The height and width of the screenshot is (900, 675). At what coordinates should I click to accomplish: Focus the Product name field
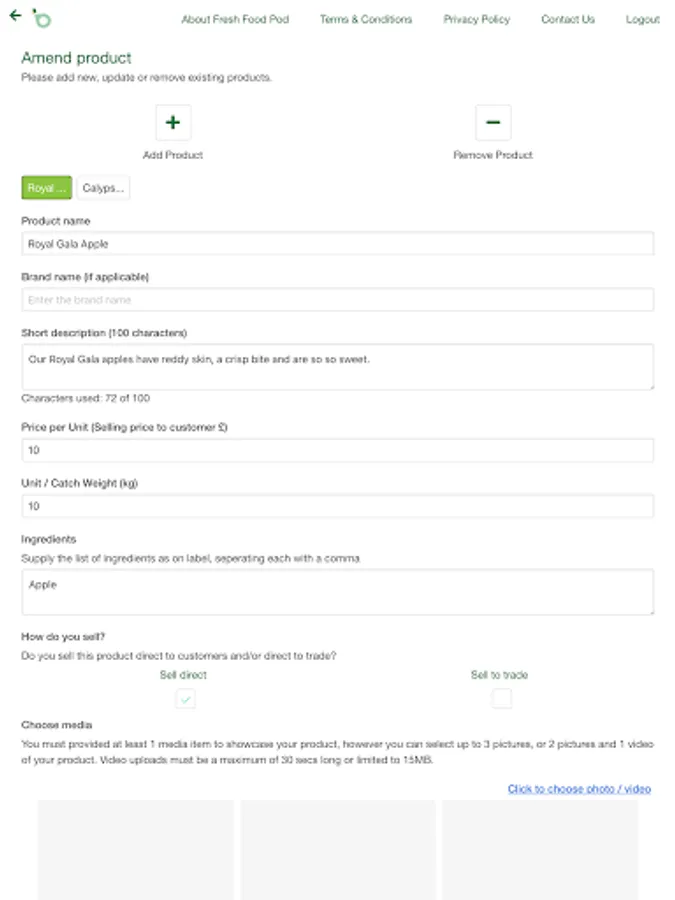pyautogui.click(x=337, y=244)
